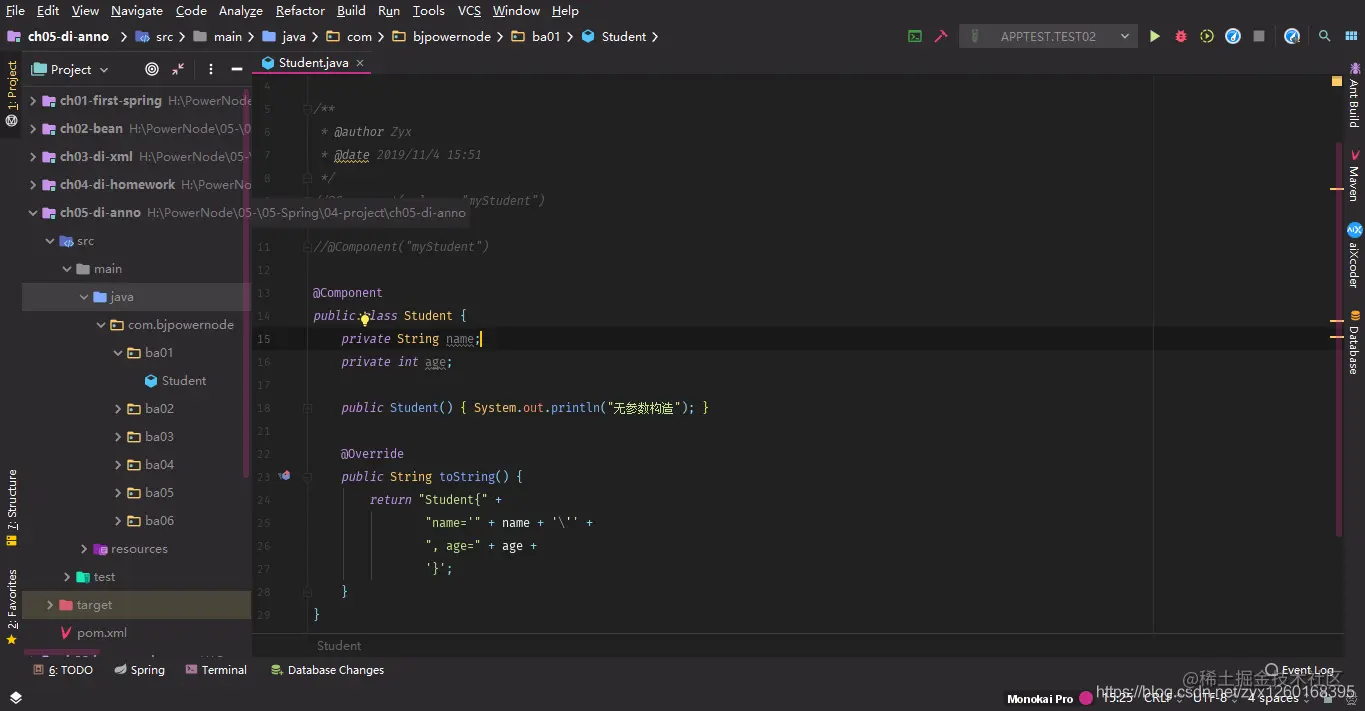Click the Student breadcrumb at editor bottom
1365x711 pixels.
339,646
